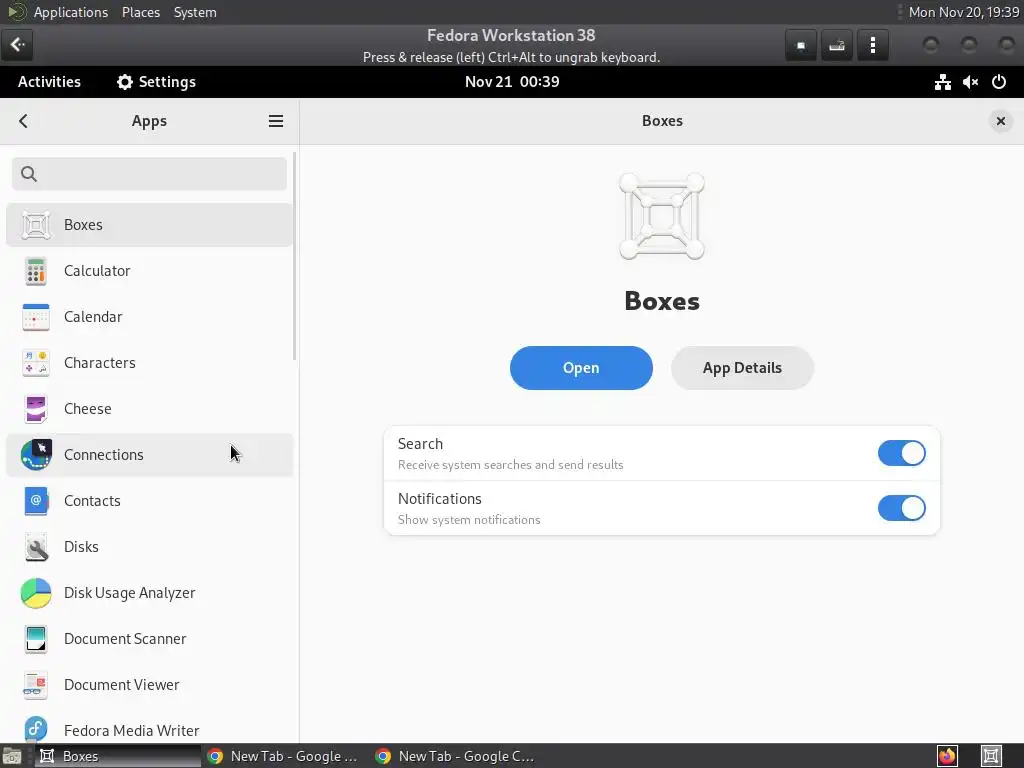Click the Disks app icon
Screen dimensions: 1024x768
(35, 547)
